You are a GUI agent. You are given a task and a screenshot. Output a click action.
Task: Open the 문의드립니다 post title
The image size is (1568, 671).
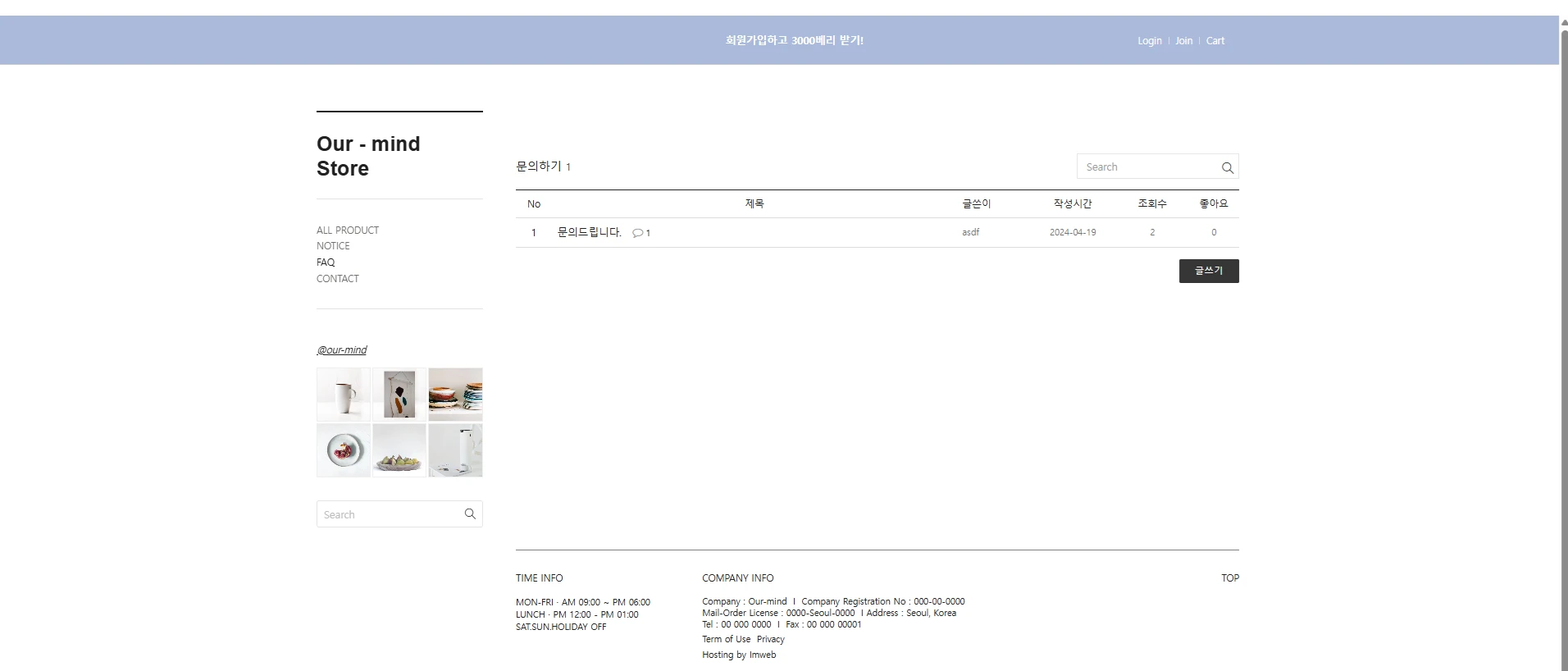click(x=589, y=232)
